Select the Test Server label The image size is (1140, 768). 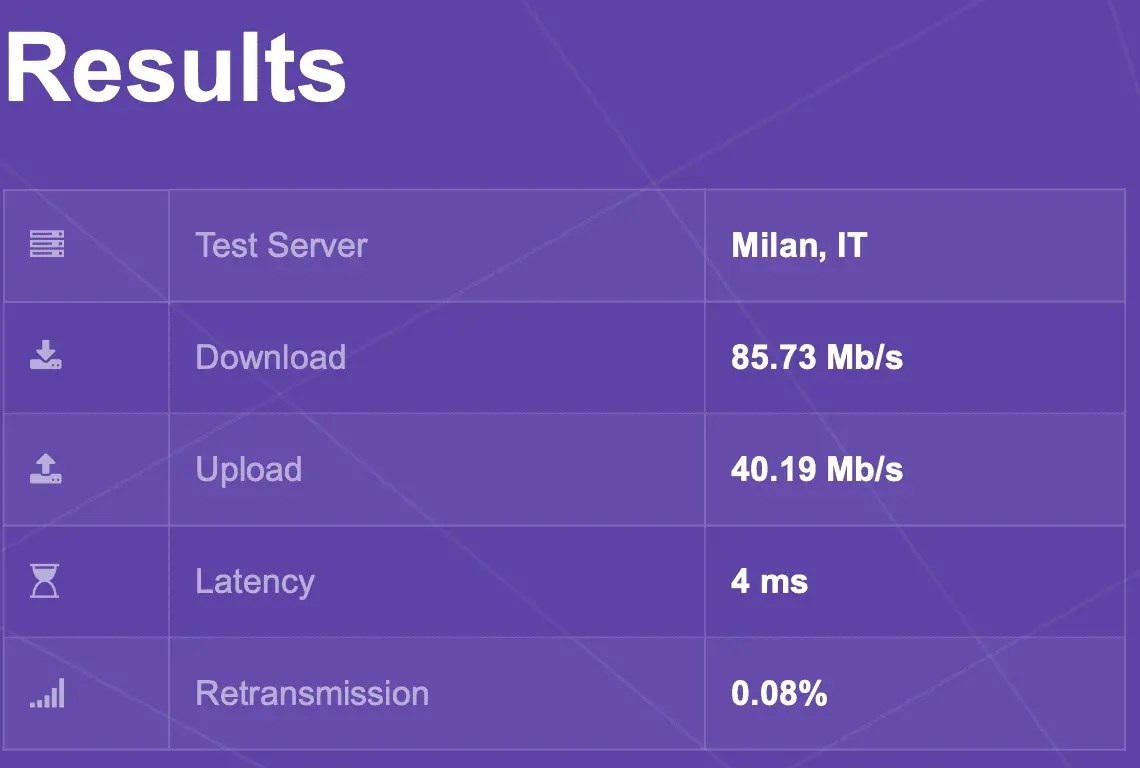point(282,245)
